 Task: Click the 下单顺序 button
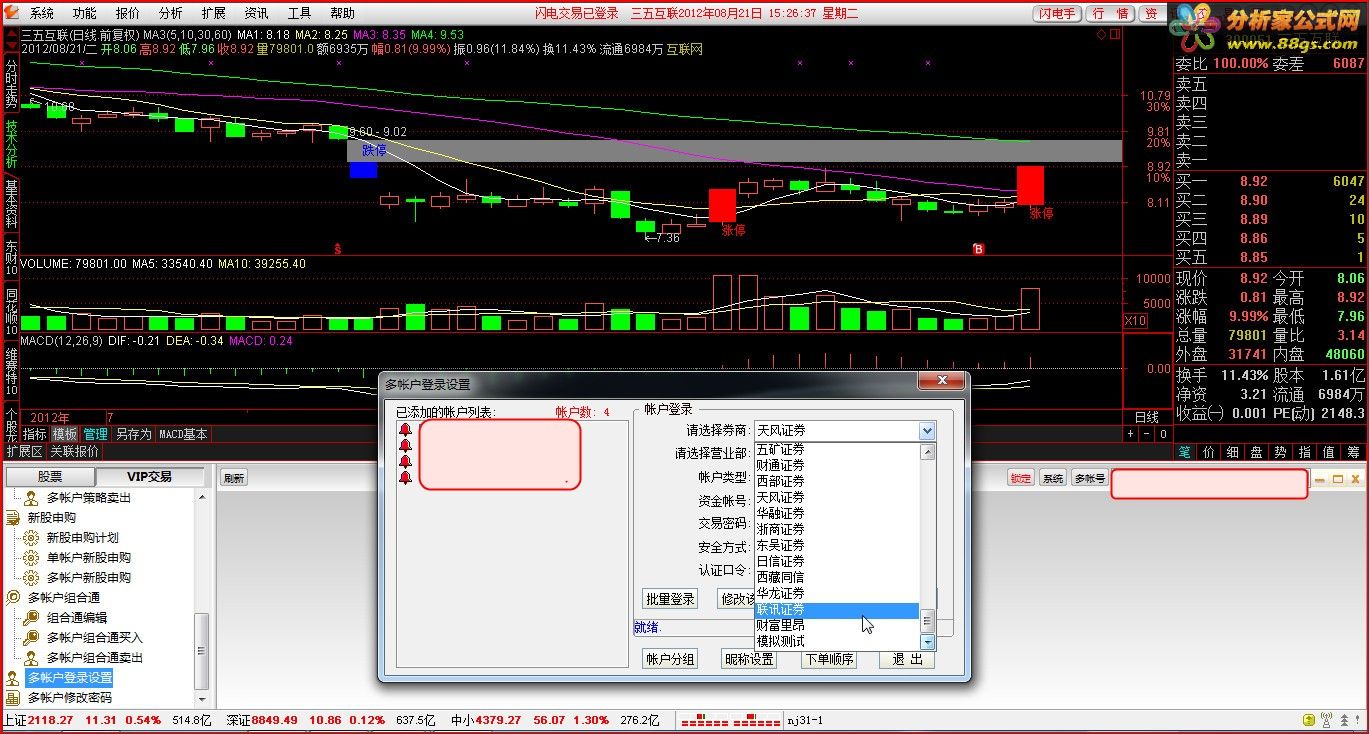(x=828, y=659)
